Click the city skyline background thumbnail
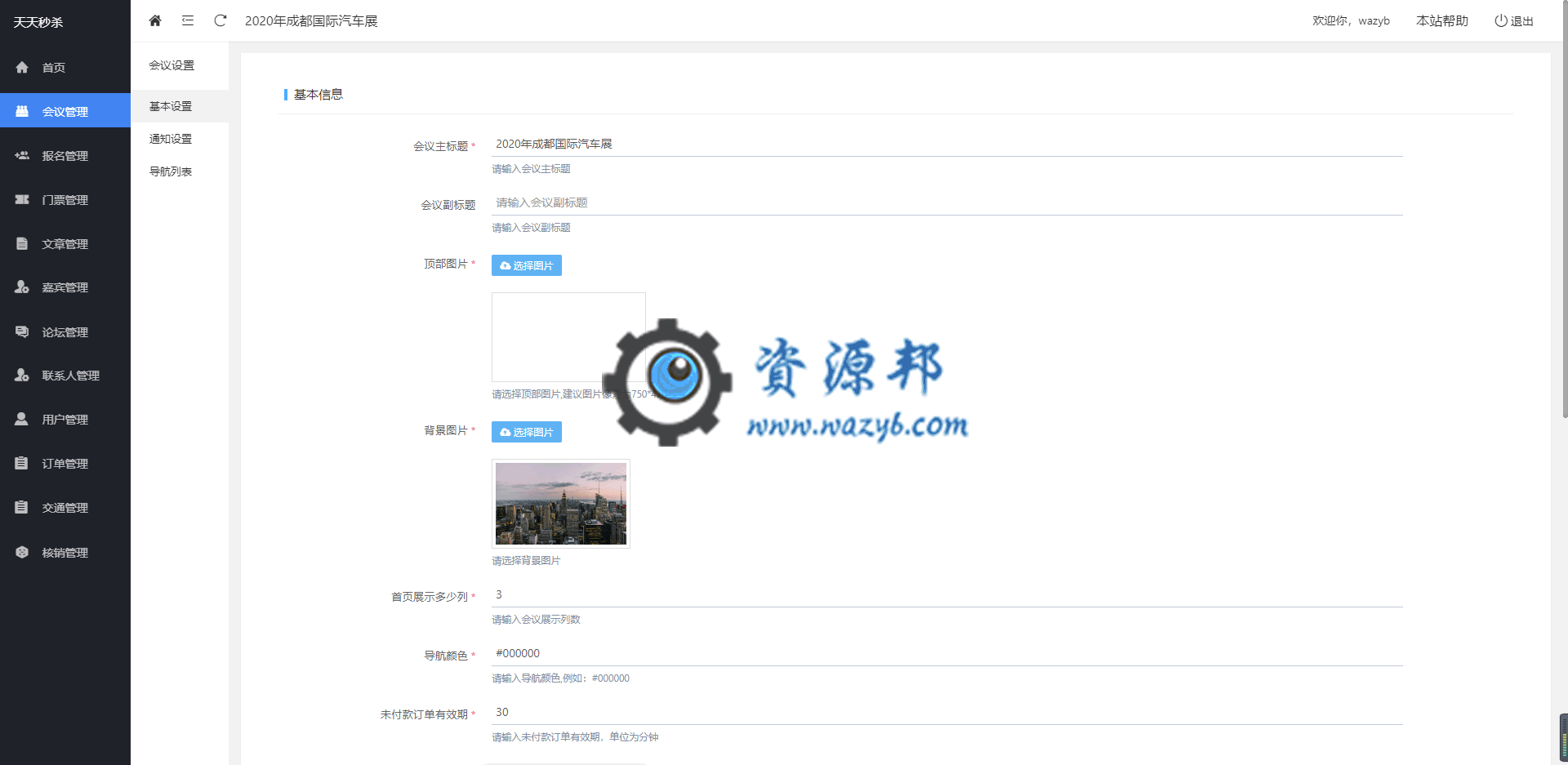The width and height of the screenshot is (1568, 765). (x=561, y=504)
